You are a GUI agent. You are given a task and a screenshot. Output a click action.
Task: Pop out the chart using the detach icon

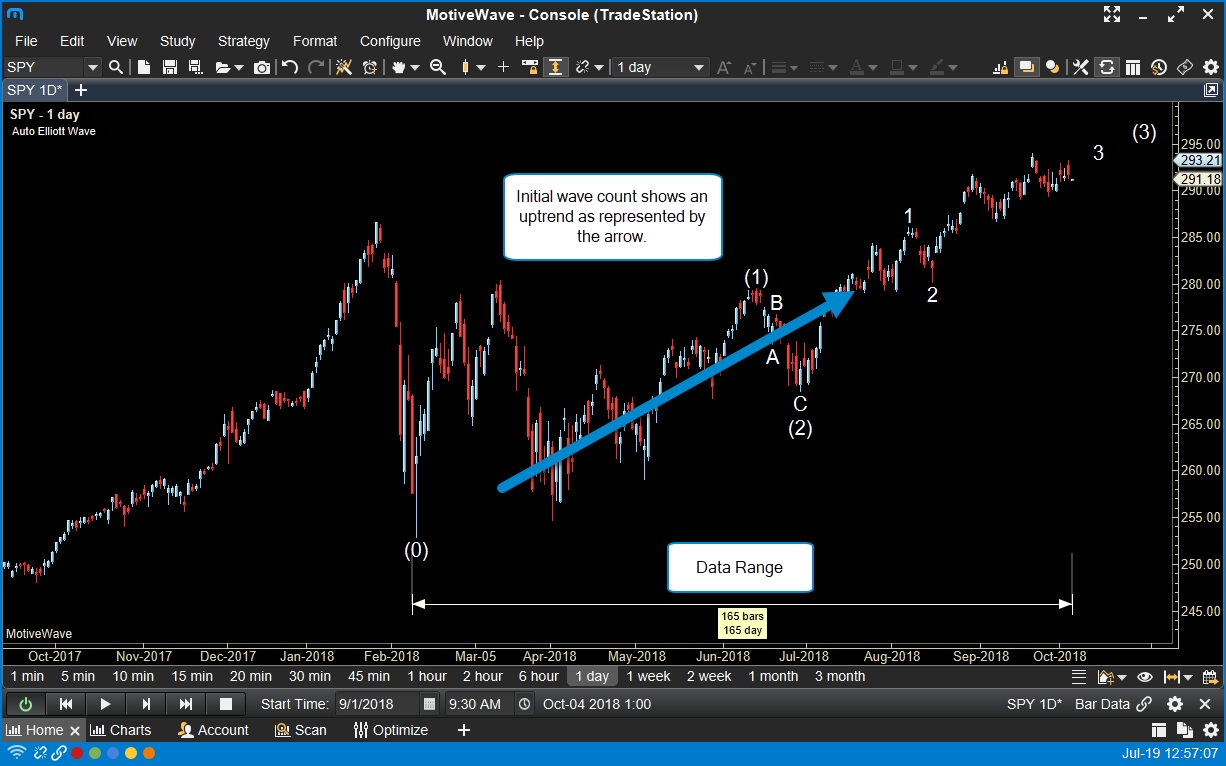pos(1211,90)
